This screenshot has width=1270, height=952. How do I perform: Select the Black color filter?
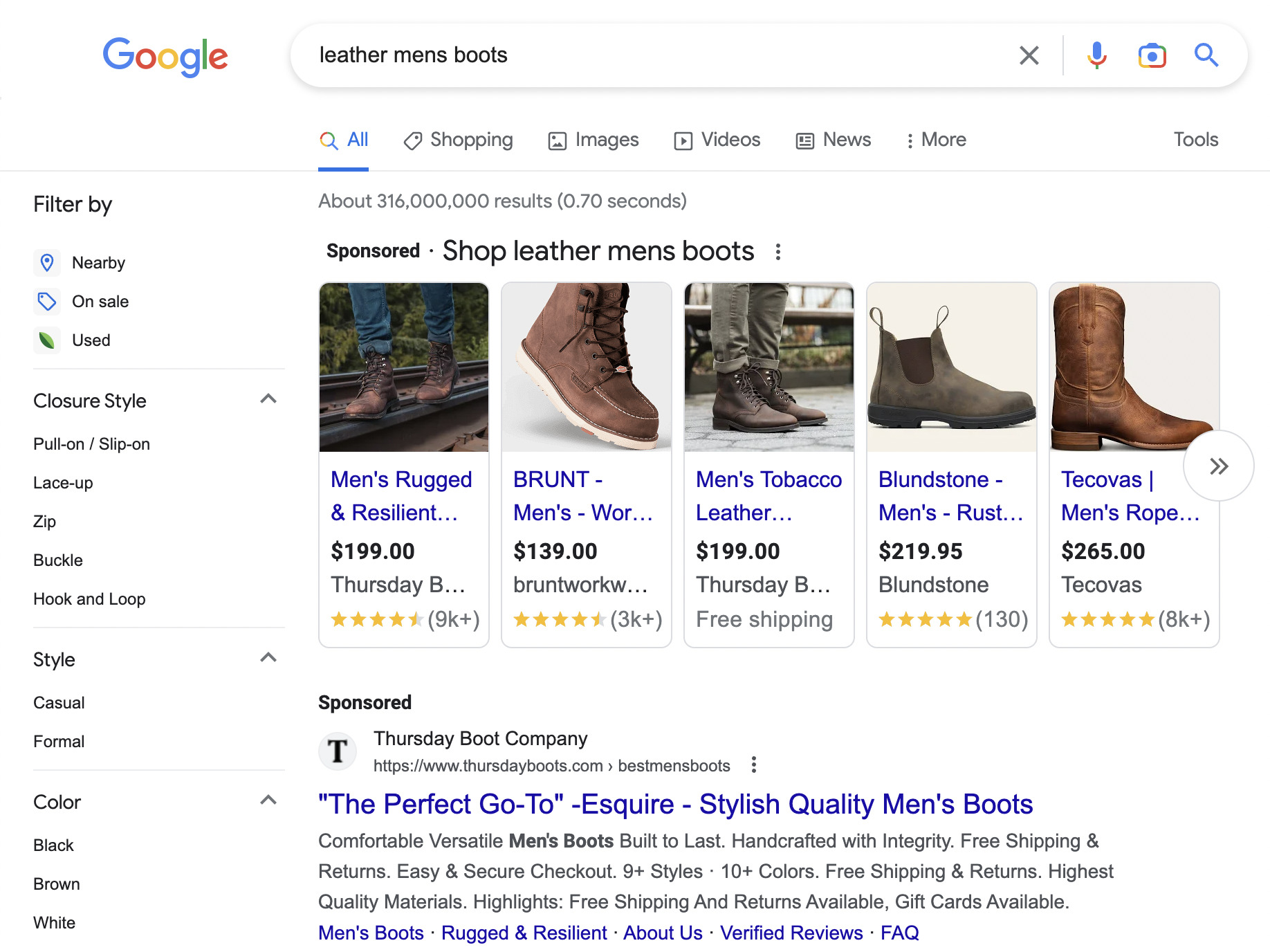click(53, 845)
